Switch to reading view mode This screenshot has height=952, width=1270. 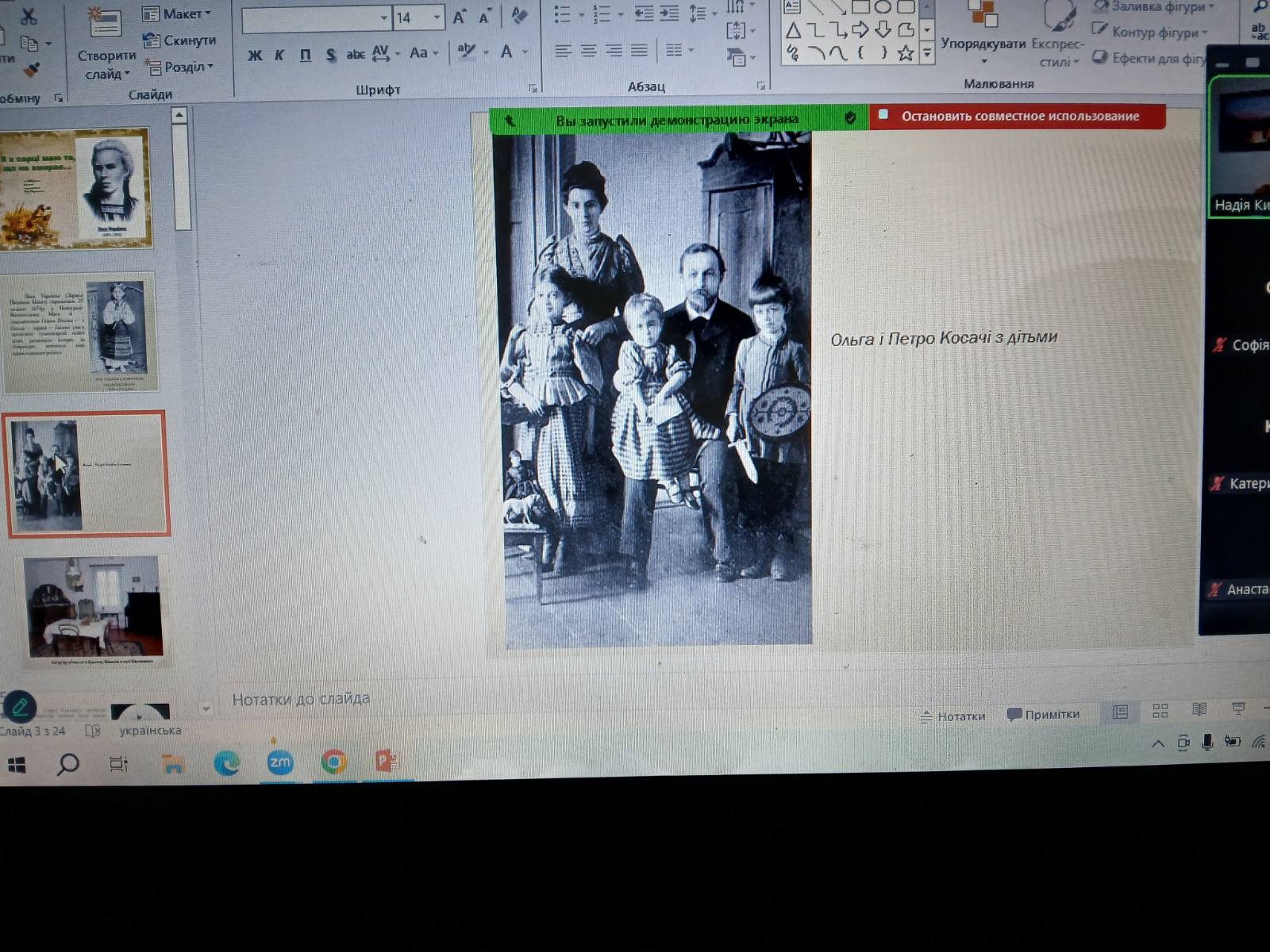(x=1199, y=709)
